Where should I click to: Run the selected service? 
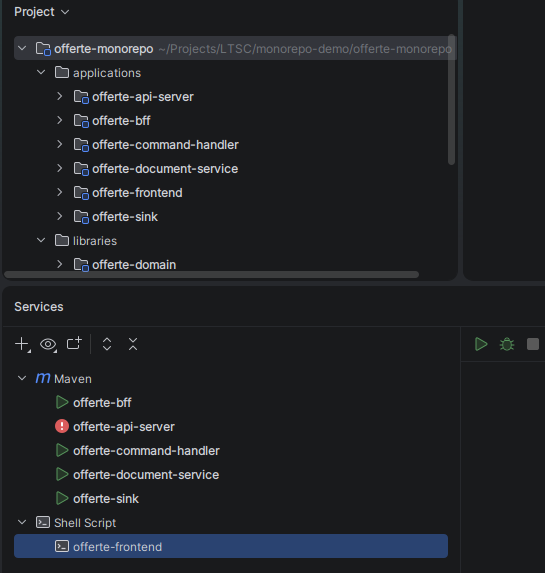point(481,344)
